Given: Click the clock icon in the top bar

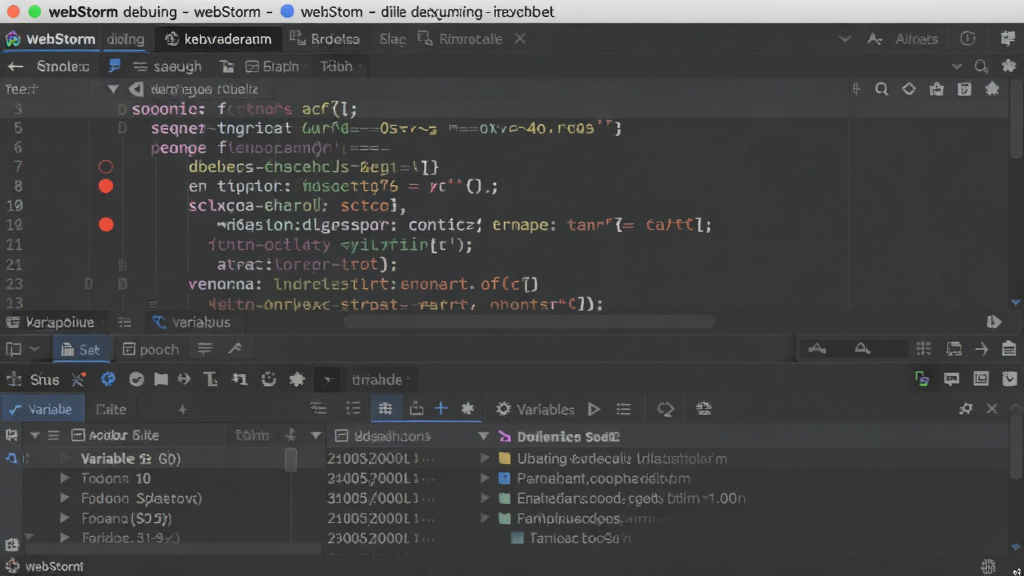Looking at the screenshot, I should (968, 39).
